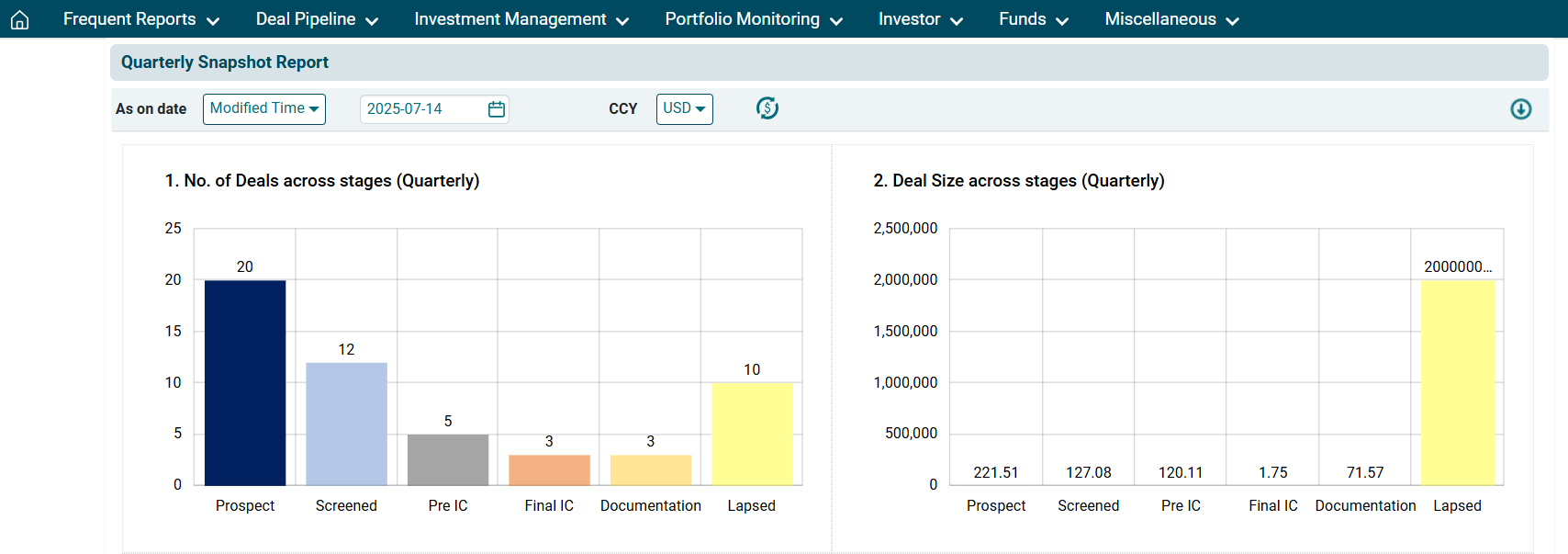Select the light blue Screened bar
The image size is (1568, 554).
(346, 424)
